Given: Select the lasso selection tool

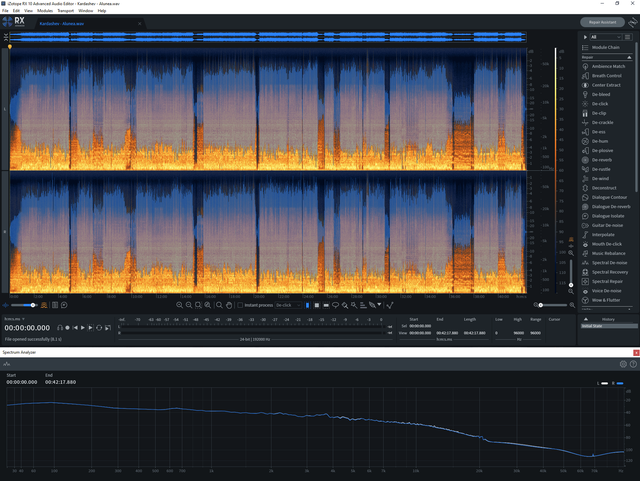Looking at the screenshot, I should click(336, 305).
